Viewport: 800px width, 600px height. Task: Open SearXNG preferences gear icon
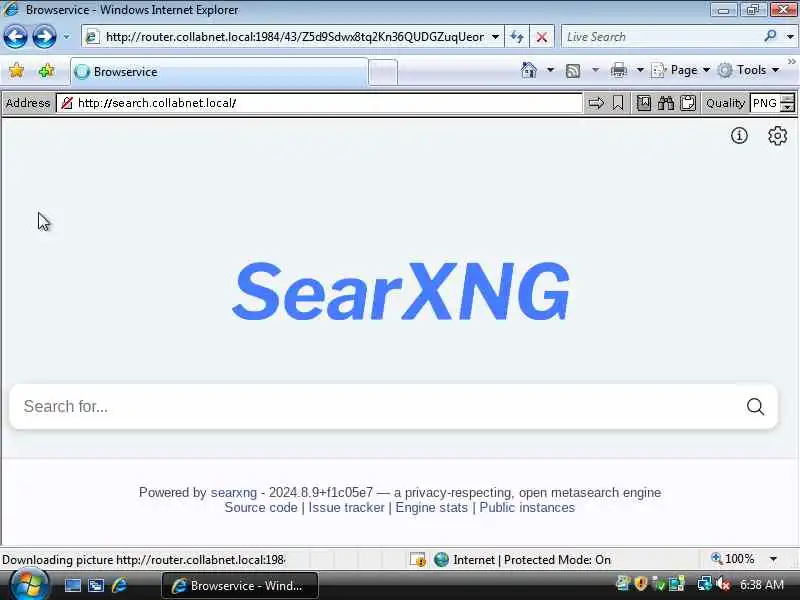coord(778,136)
